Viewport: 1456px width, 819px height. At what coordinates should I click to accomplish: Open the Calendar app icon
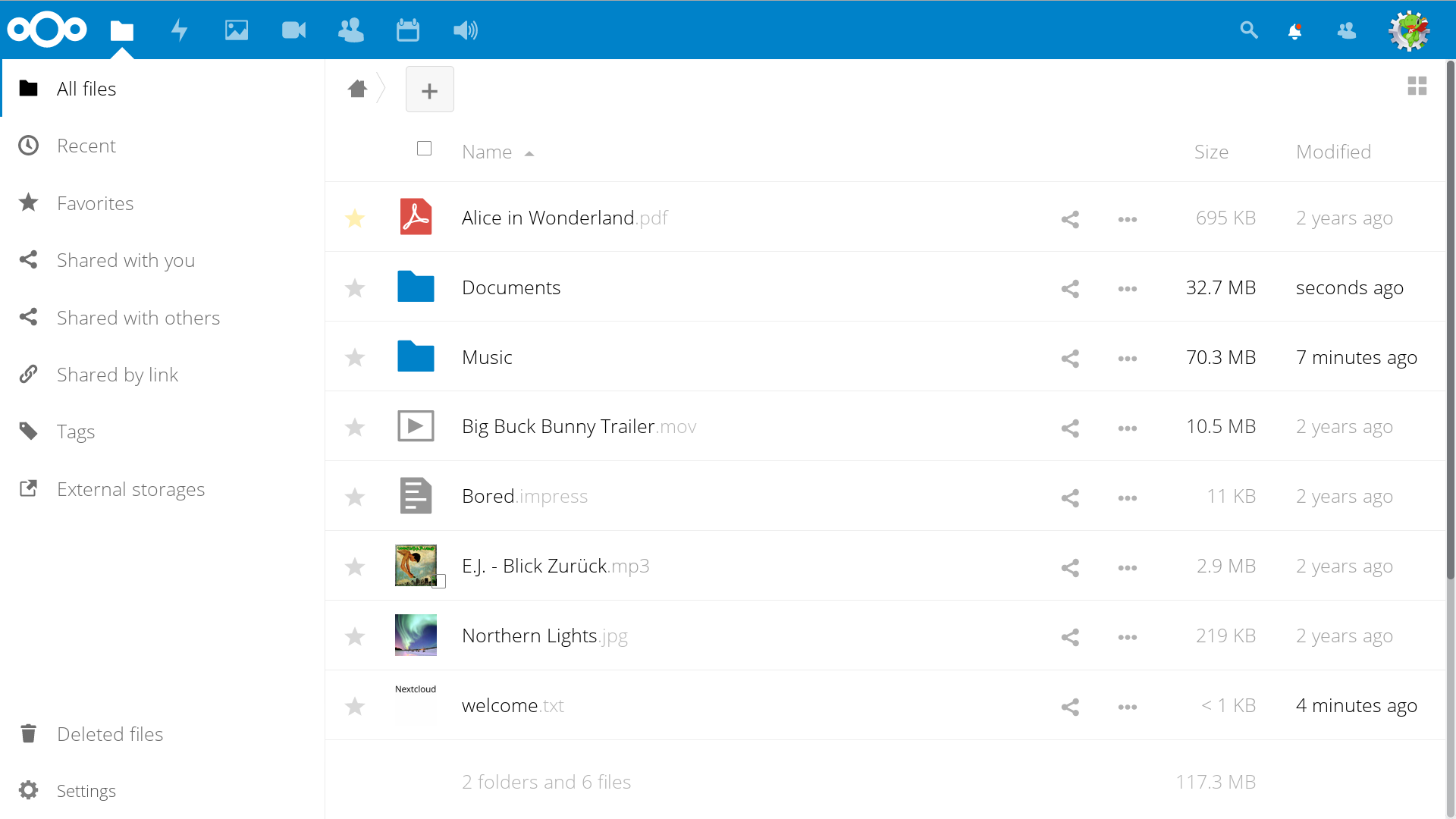[407, 30]
